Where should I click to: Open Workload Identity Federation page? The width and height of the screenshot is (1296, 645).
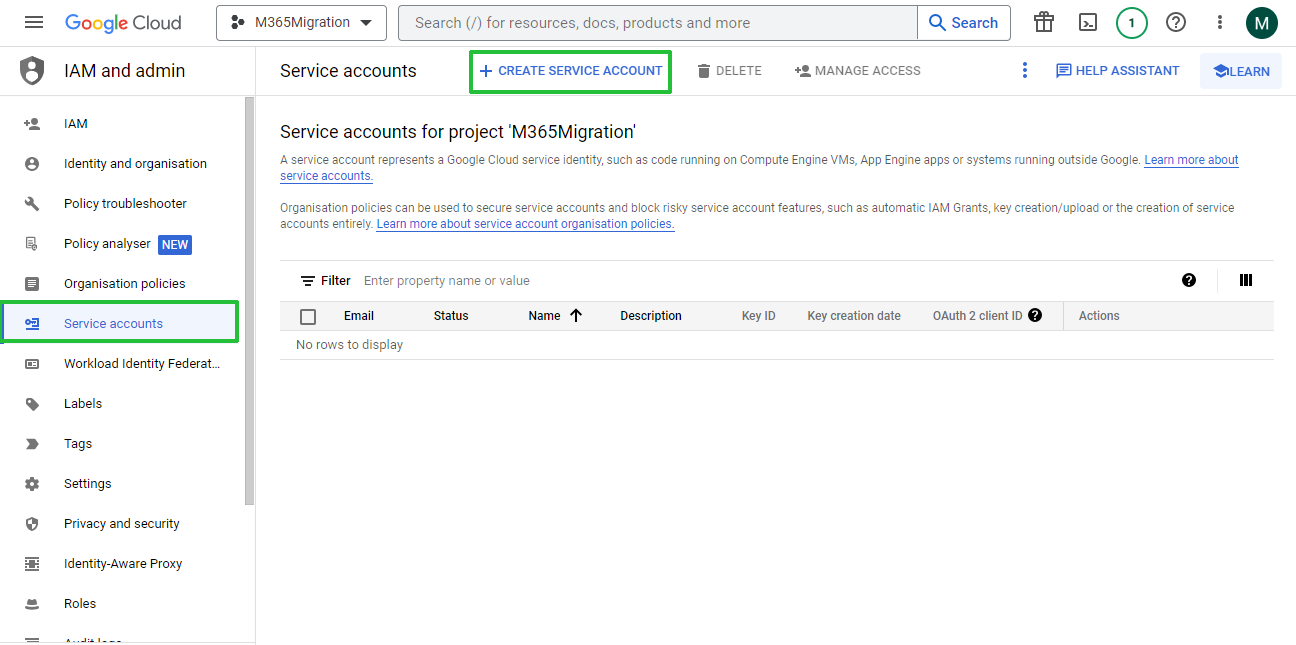click(141, 364)
